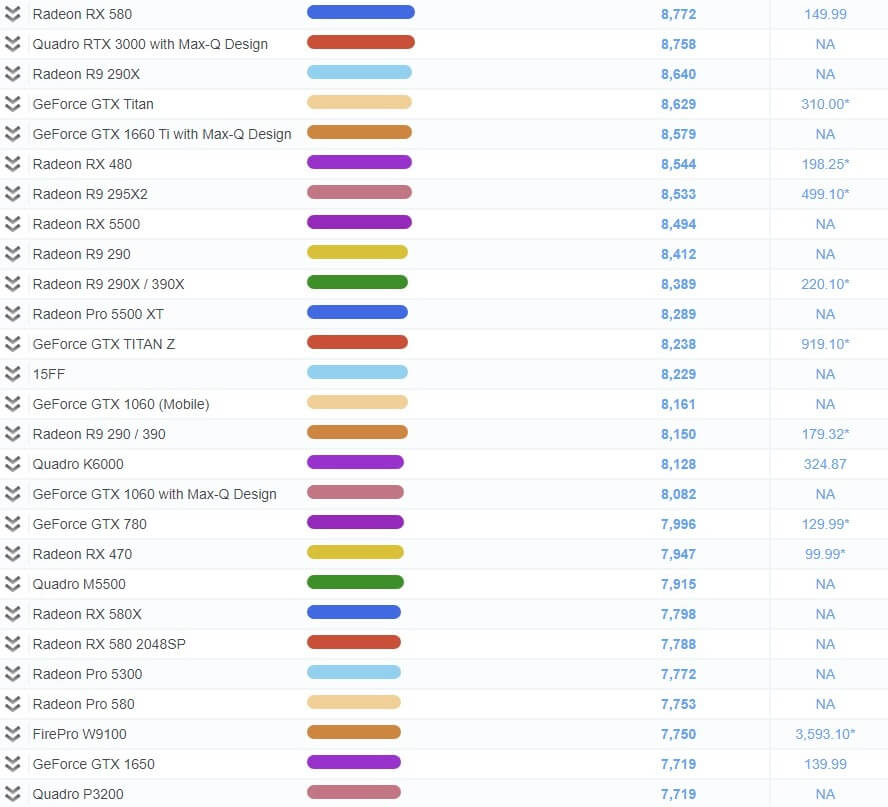Click score 8,629 for GeForce GTX Titan
Viewport: 888px width, 807px height.
pyautogui.click(x=678, y=104)
